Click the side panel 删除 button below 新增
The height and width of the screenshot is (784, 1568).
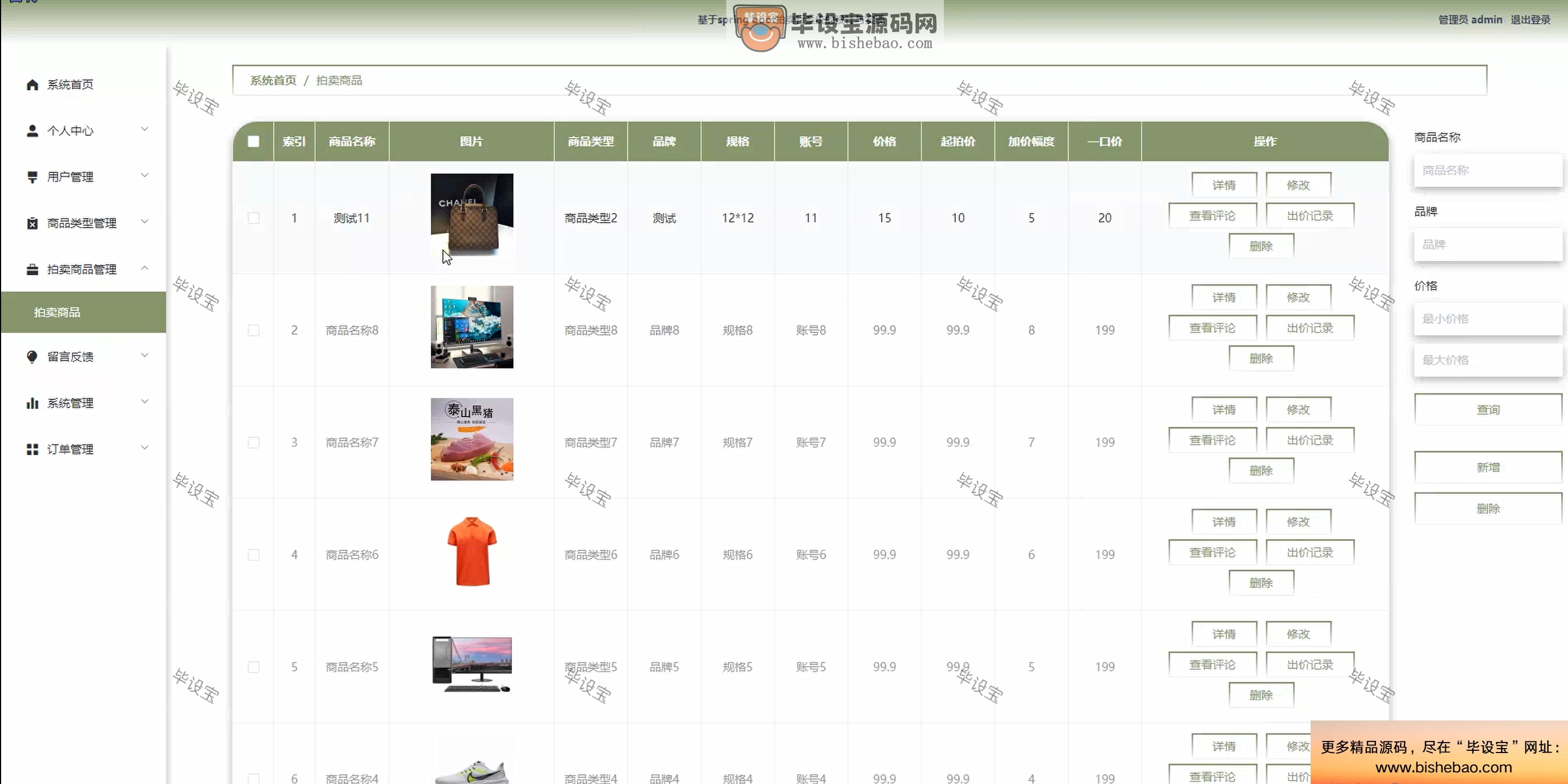pos(1488,508)
